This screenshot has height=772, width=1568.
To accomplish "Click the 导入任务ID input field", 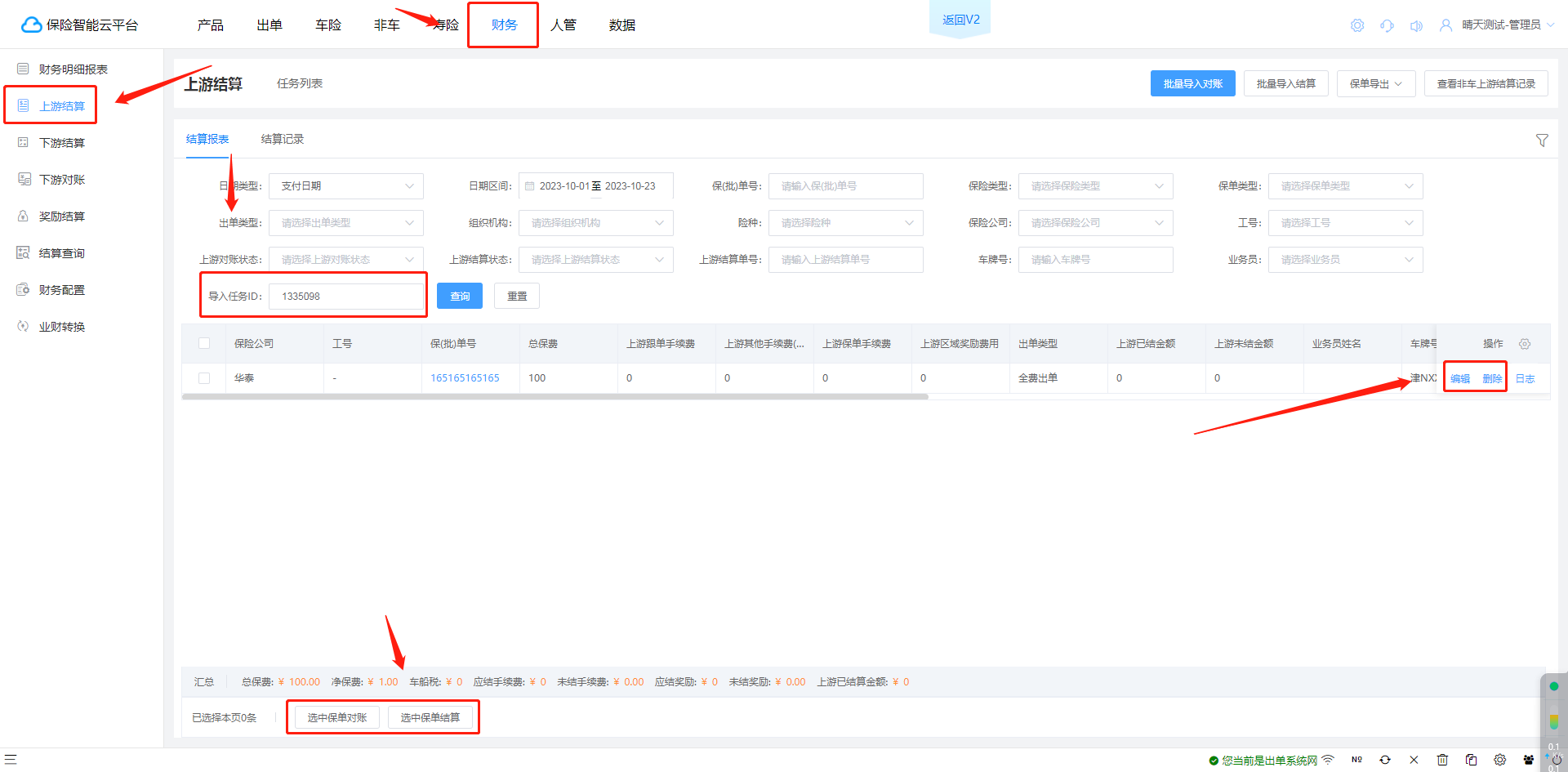I will [x=346, y=296].
